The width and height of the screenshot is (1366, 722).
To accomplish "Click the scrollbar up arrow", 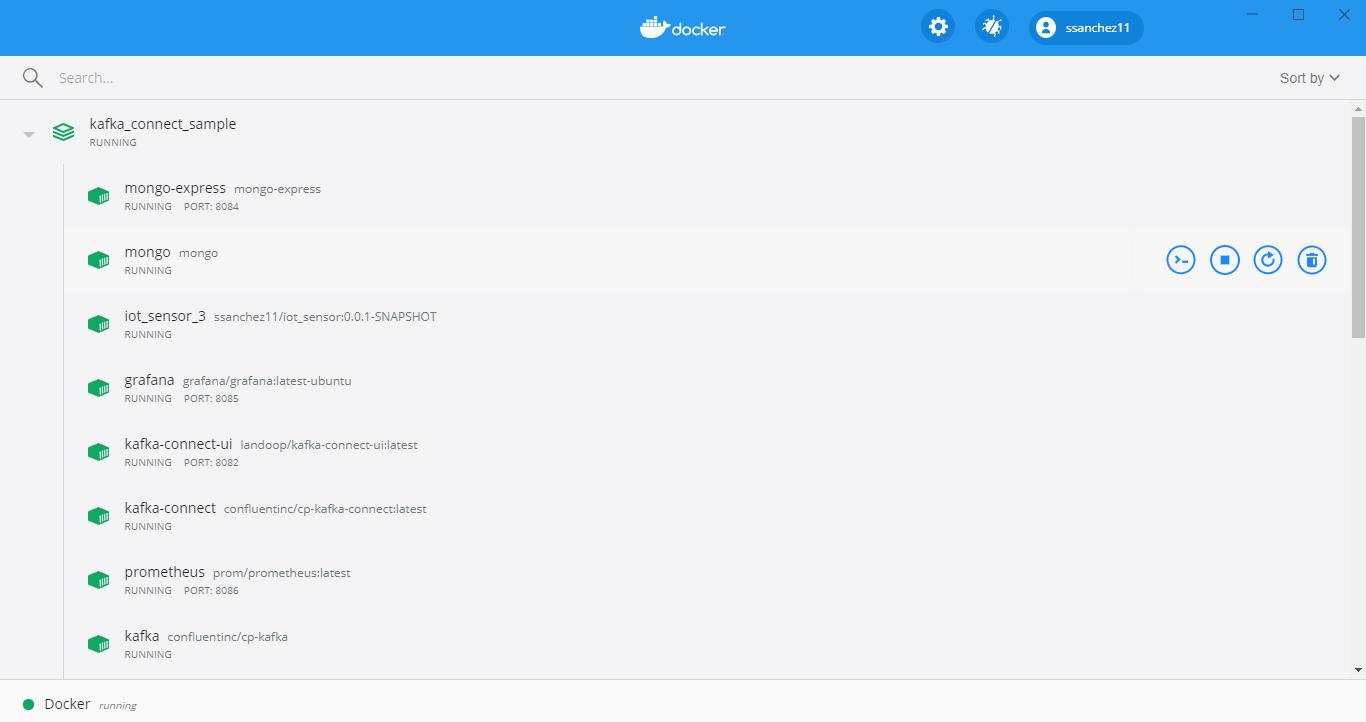I will [1358, 108].
